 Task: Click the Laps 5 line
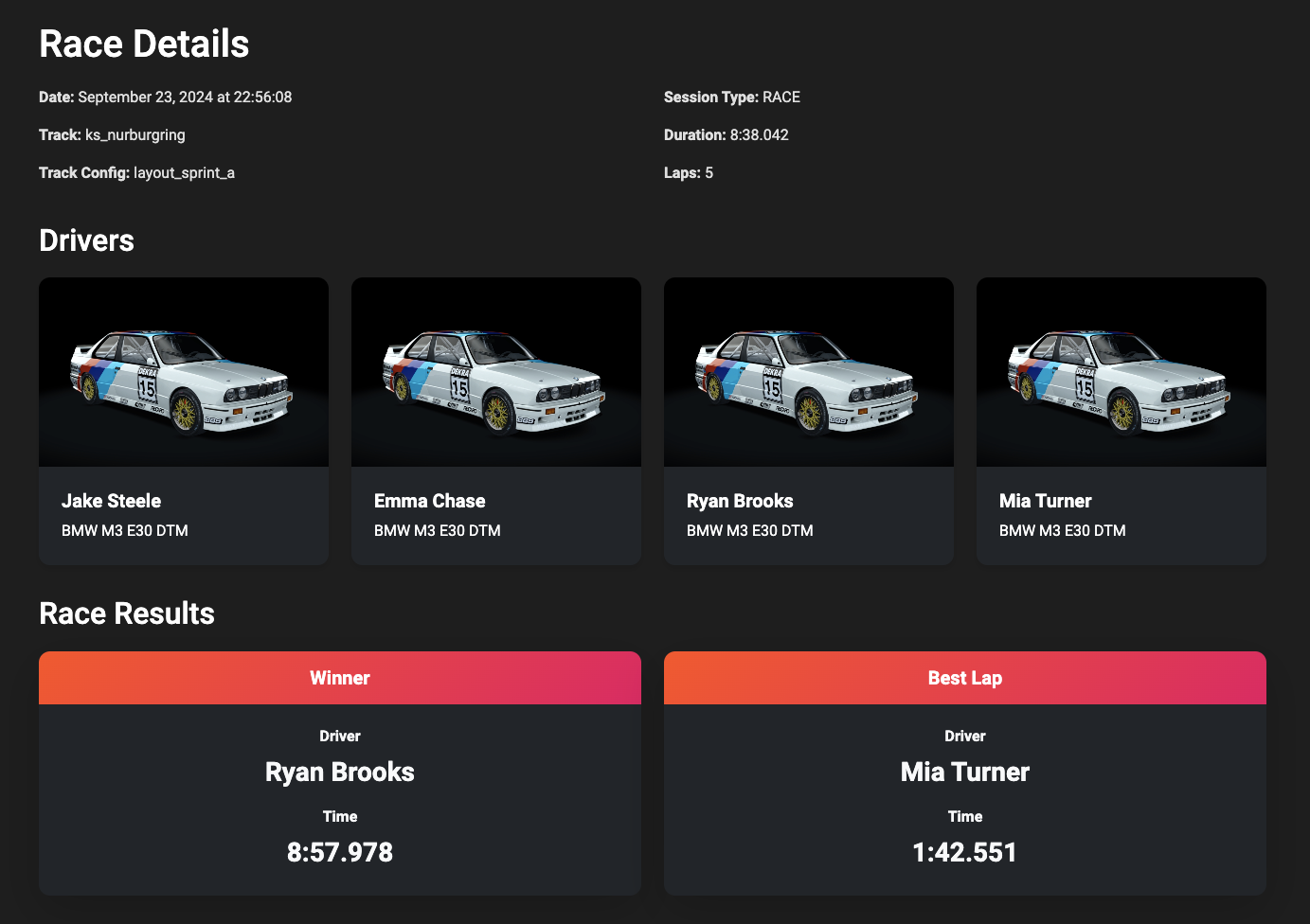pyautogui.click(x=689, y=172)
